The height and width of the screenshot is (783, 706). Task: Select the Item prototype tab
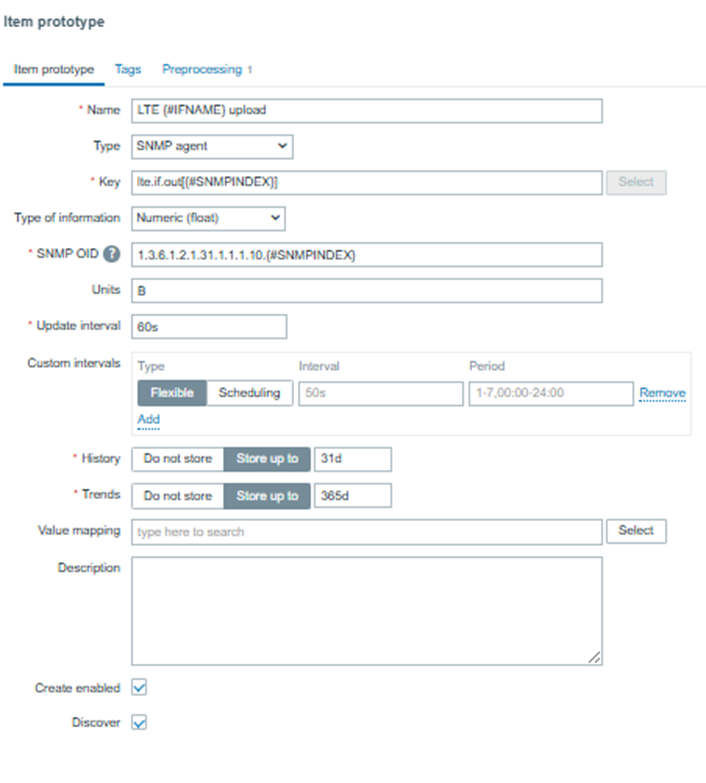point(52,70)
